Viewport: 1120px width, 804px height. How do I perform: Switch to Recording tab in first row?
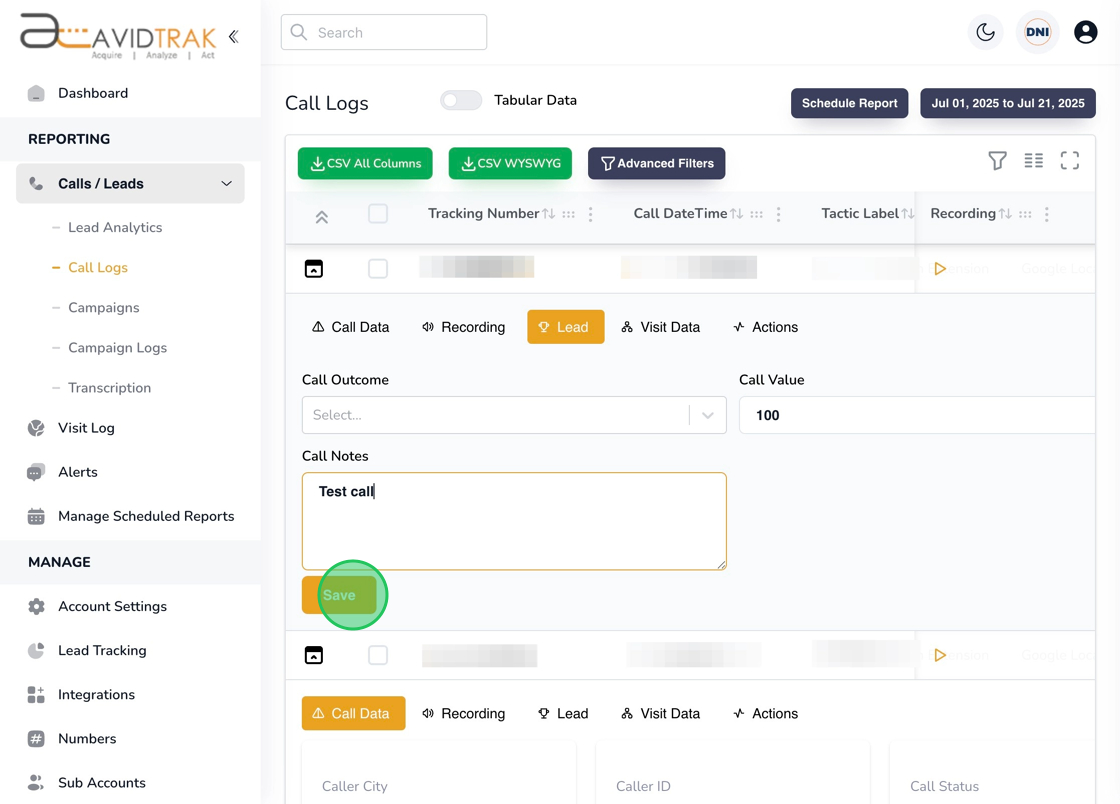point(463,327)
